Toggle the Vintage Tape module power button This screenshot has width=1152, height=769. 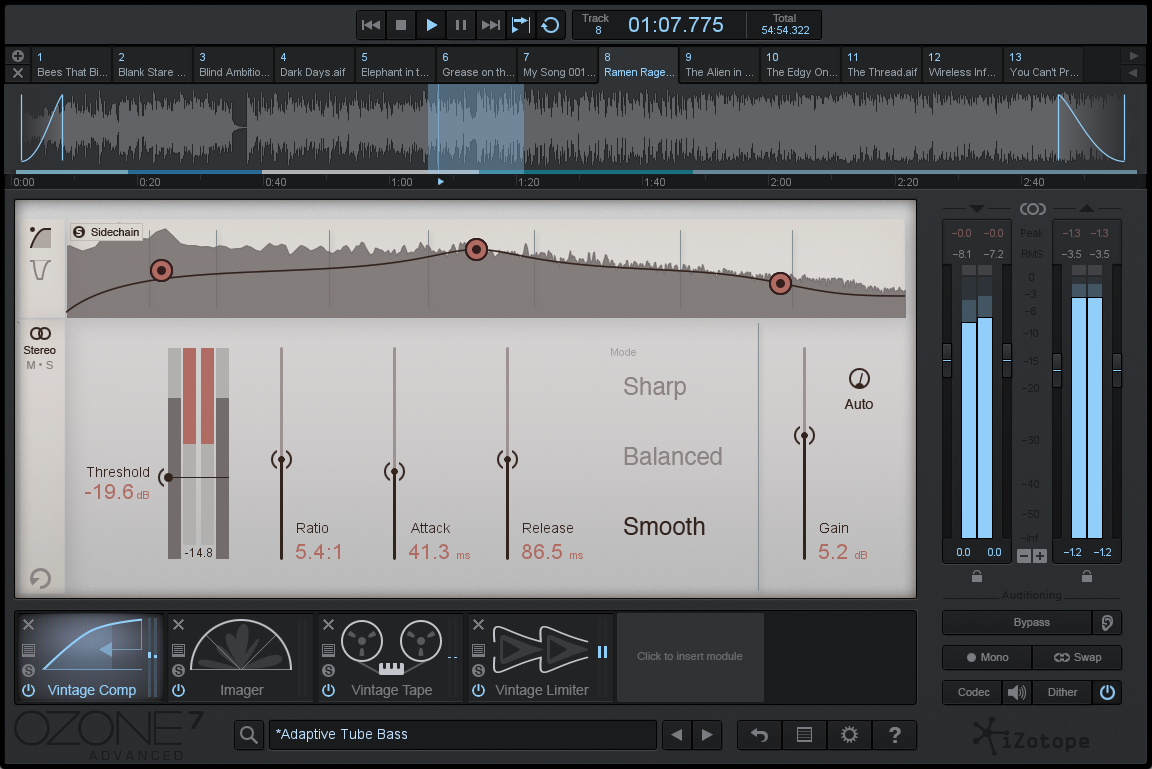[x=328, y=690]
